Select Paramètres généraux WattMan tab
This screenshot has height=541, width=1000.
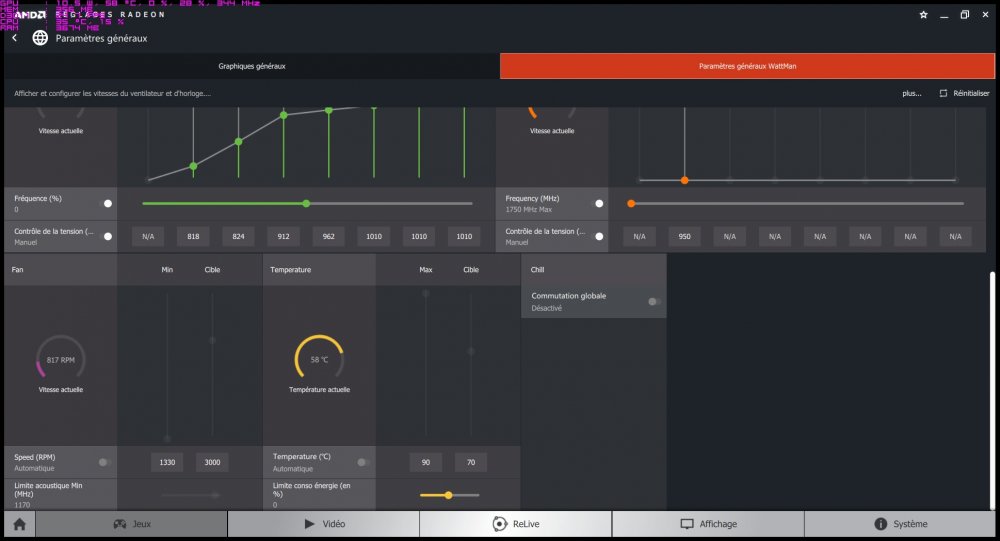(x=747, y=66)
